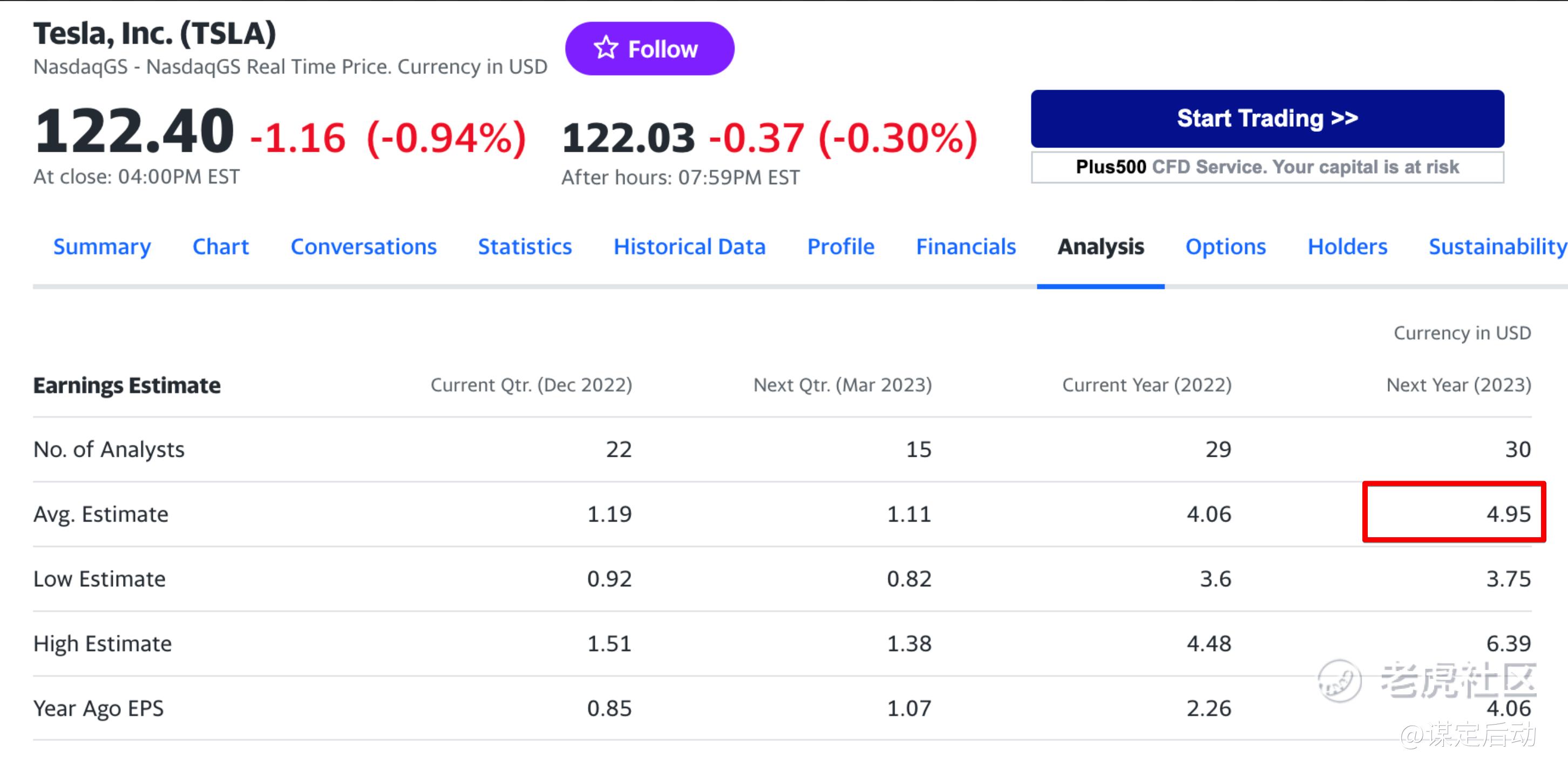1568x771 pixels.
Task: Open the Summary tab
Action: (x=101, y=247)
